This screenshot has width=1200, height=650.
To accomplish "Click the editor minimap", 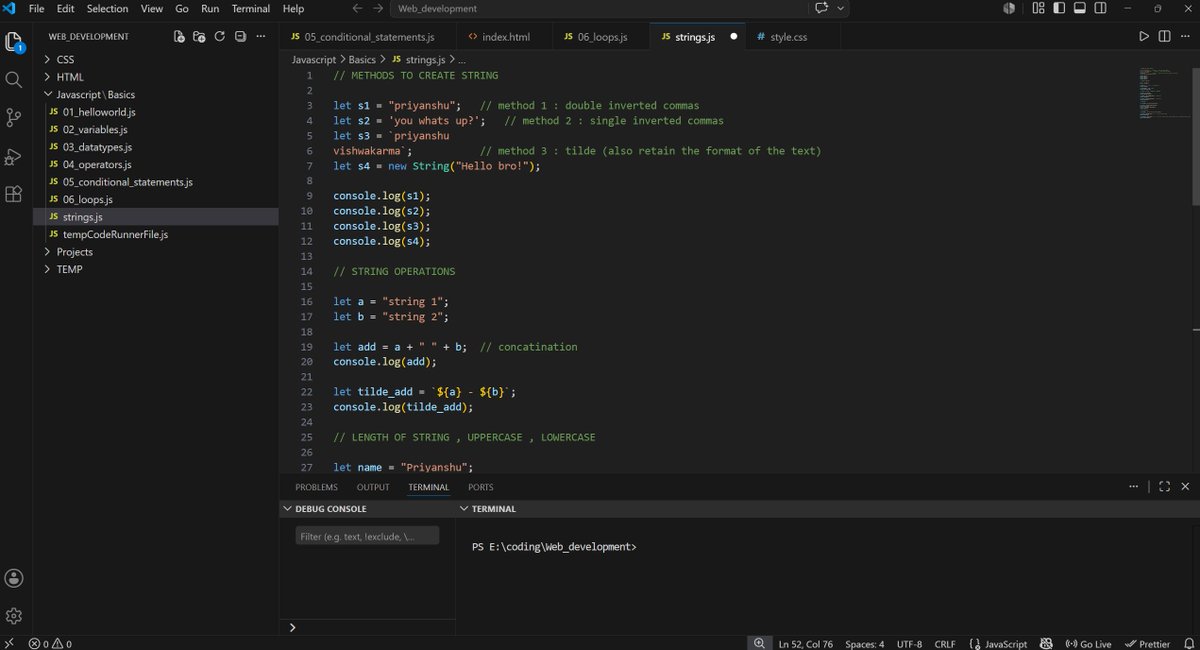I will [1163, 93].
